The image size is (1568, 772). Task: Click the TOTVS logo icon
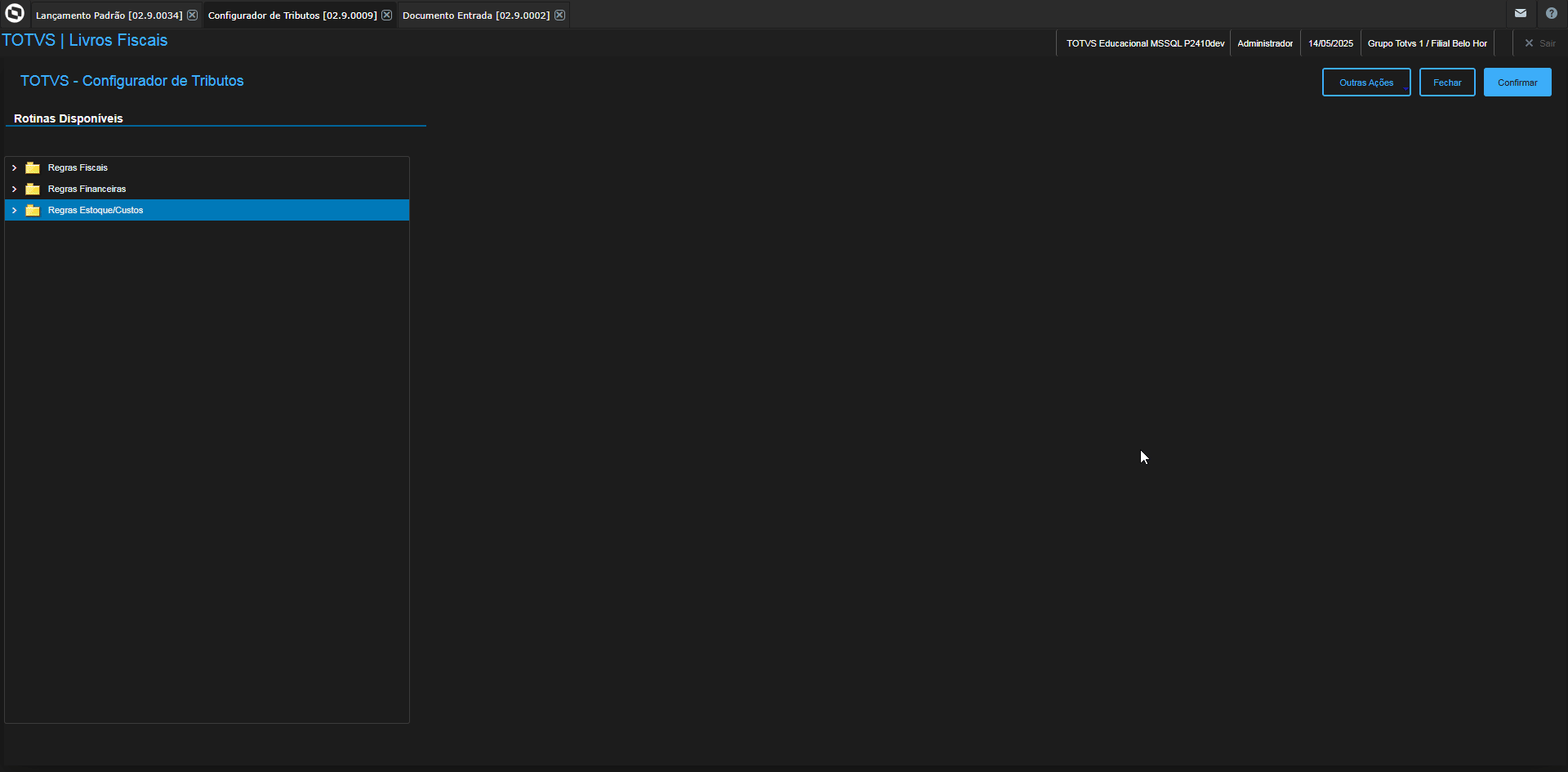[15, 13]
